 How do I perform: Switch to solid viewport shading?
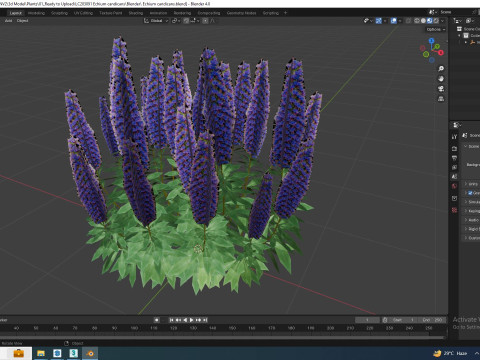(x=423, y=21)
